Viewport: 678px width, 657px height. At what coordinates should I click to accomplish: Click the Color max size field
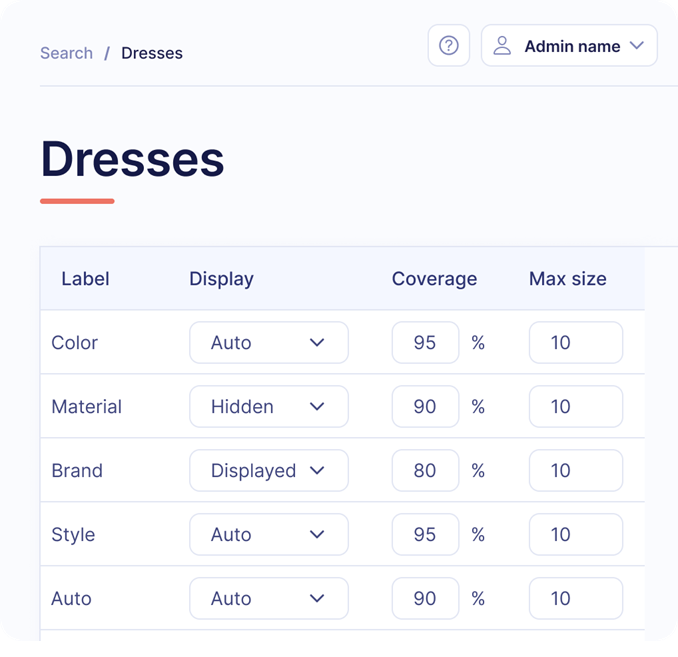pyautogui.click(x=575, y=343)
